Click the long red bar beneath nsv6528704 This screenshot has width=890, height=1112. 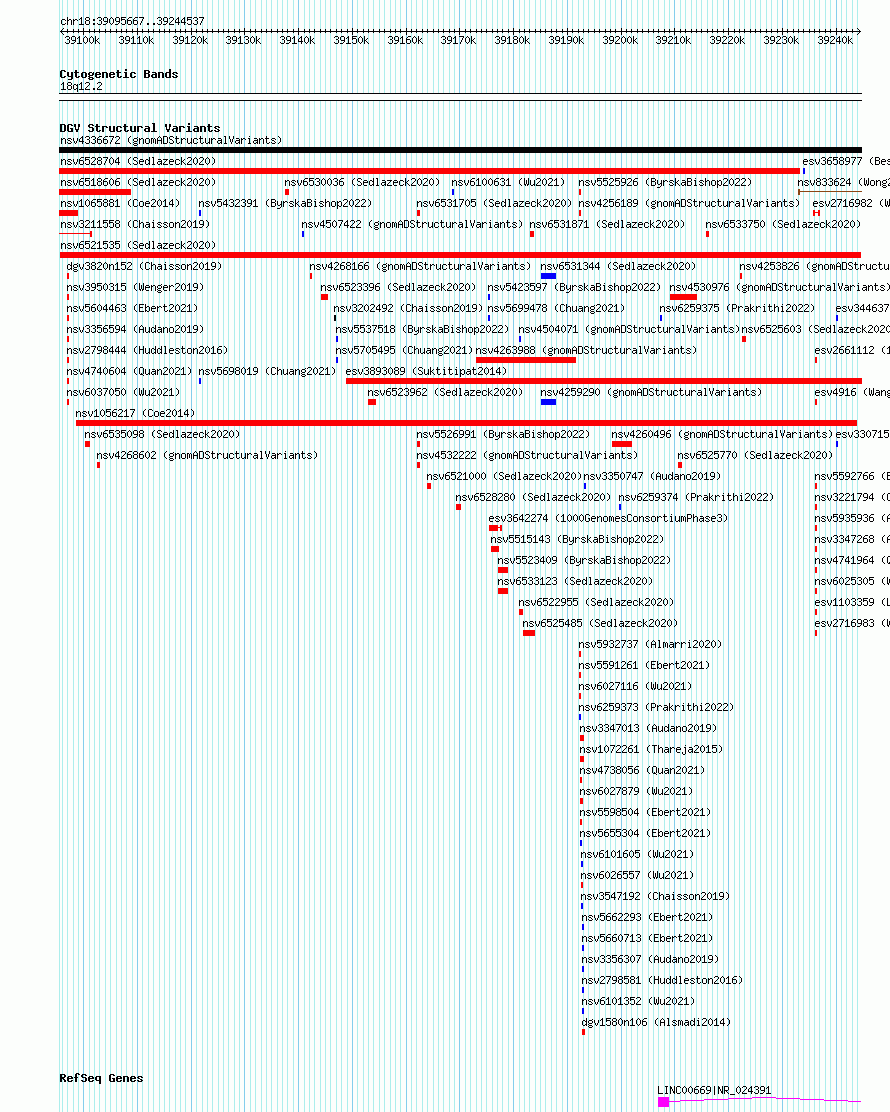tap(430, 171)
